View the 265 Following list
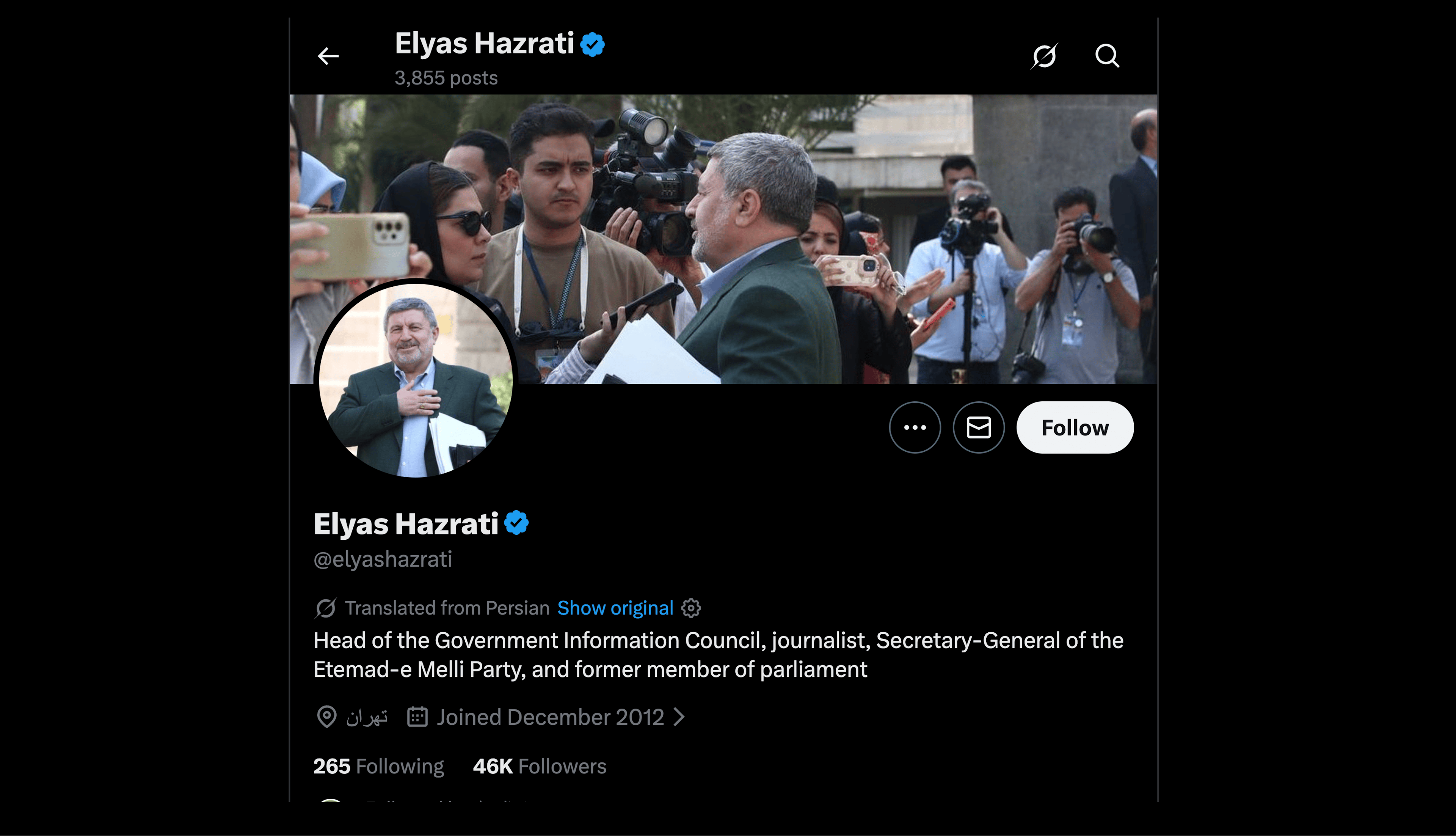 click(378, 767)
